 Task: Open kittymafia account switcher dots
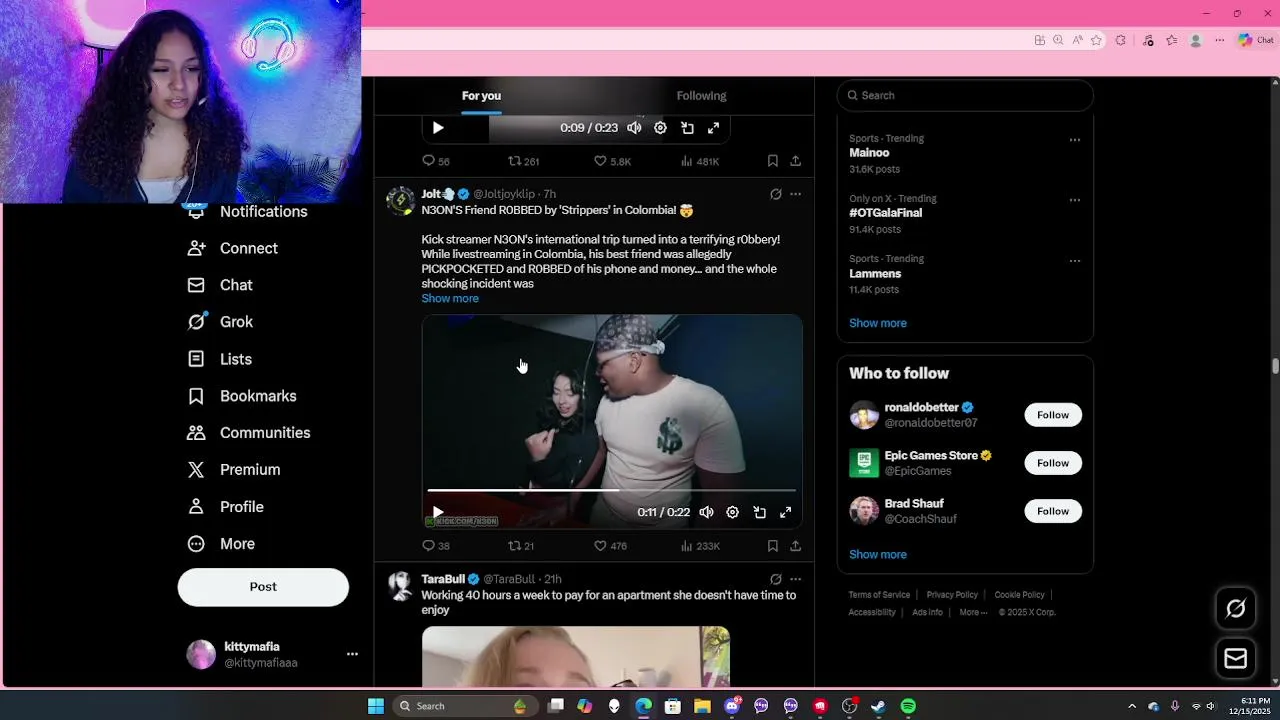[352, 654]
